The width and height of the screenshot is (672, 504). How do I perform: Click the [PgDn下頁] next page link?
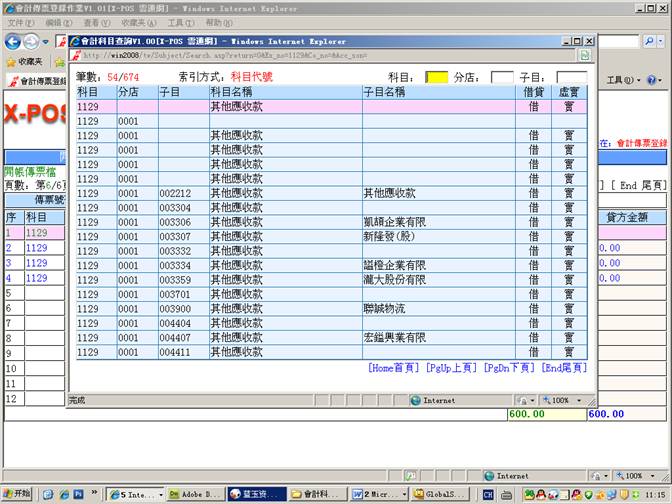click(508, 368)
